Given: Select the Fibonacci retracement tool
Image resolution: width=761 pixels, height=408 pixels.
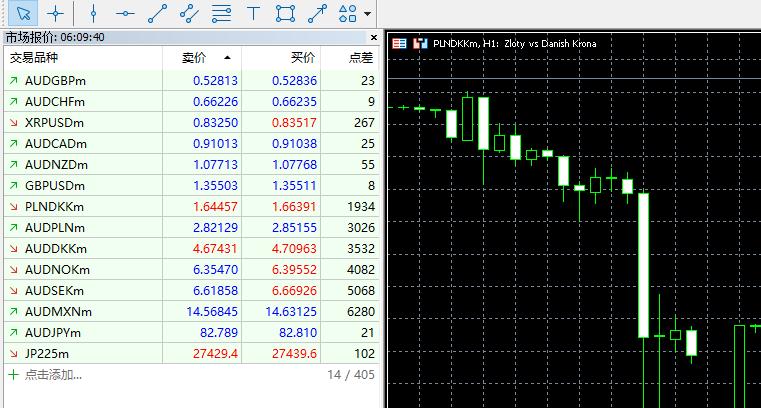Looking at the screenshot, I should [221, 13].
